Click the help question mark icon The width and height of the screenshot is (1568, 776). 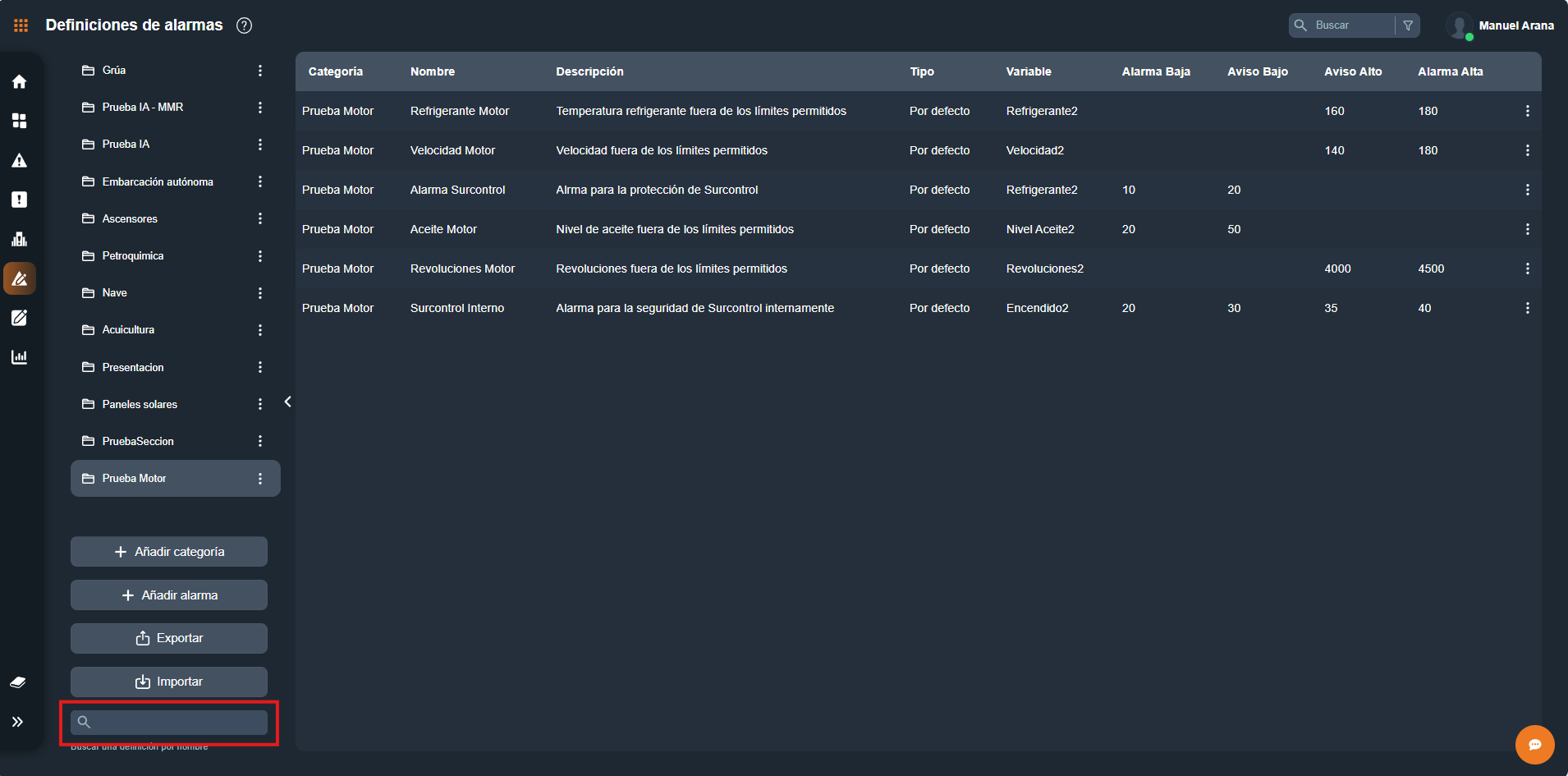point(244,25)
